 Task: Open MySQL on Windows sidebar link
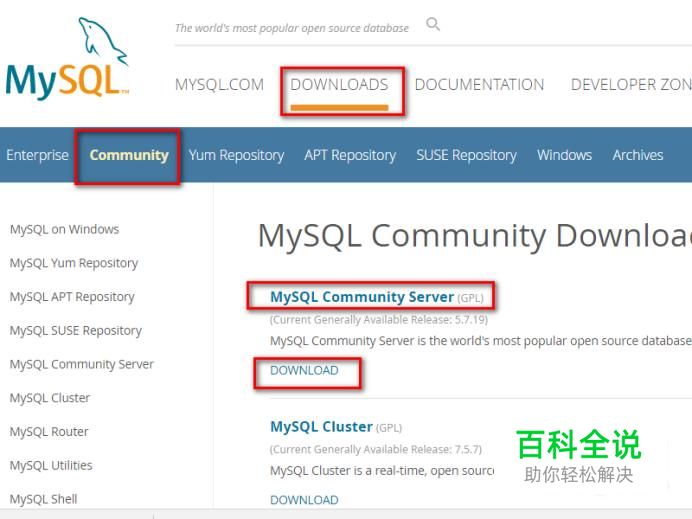click(x=64, y=229)
